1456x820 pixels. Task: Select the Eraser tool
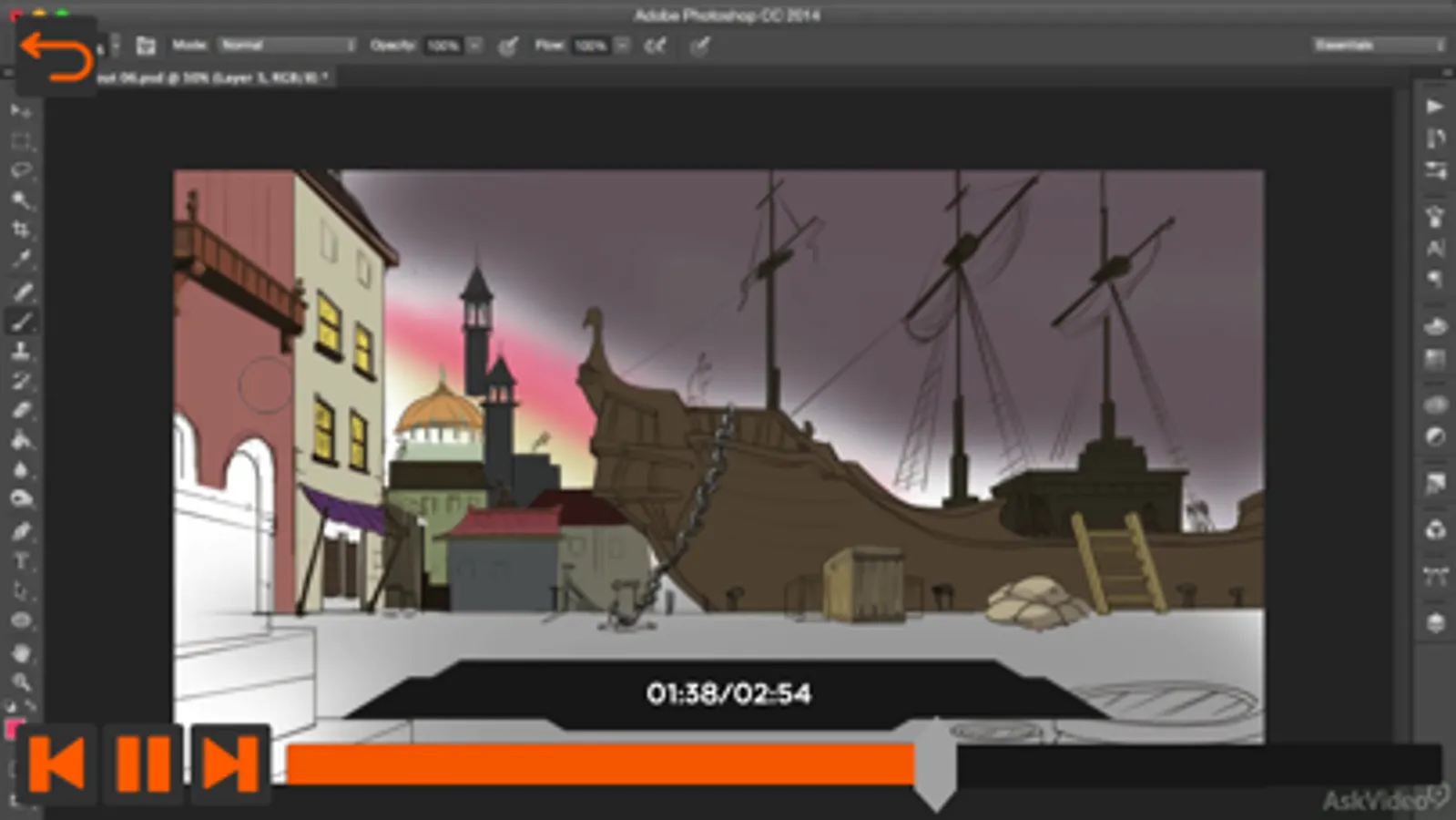[x=21, y=410]
